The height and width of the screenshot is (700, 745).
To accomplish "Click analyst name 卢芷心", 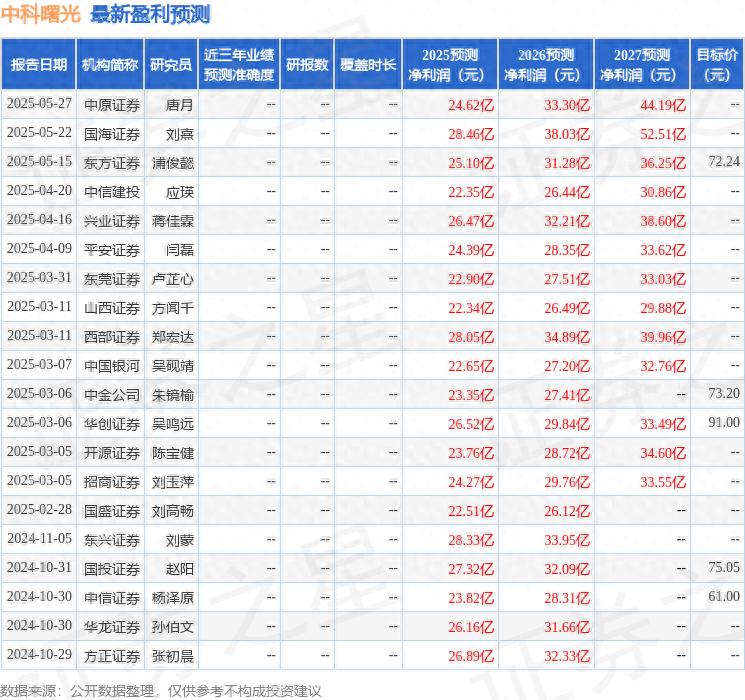I will pyautogui.click(x=173, y=279).
